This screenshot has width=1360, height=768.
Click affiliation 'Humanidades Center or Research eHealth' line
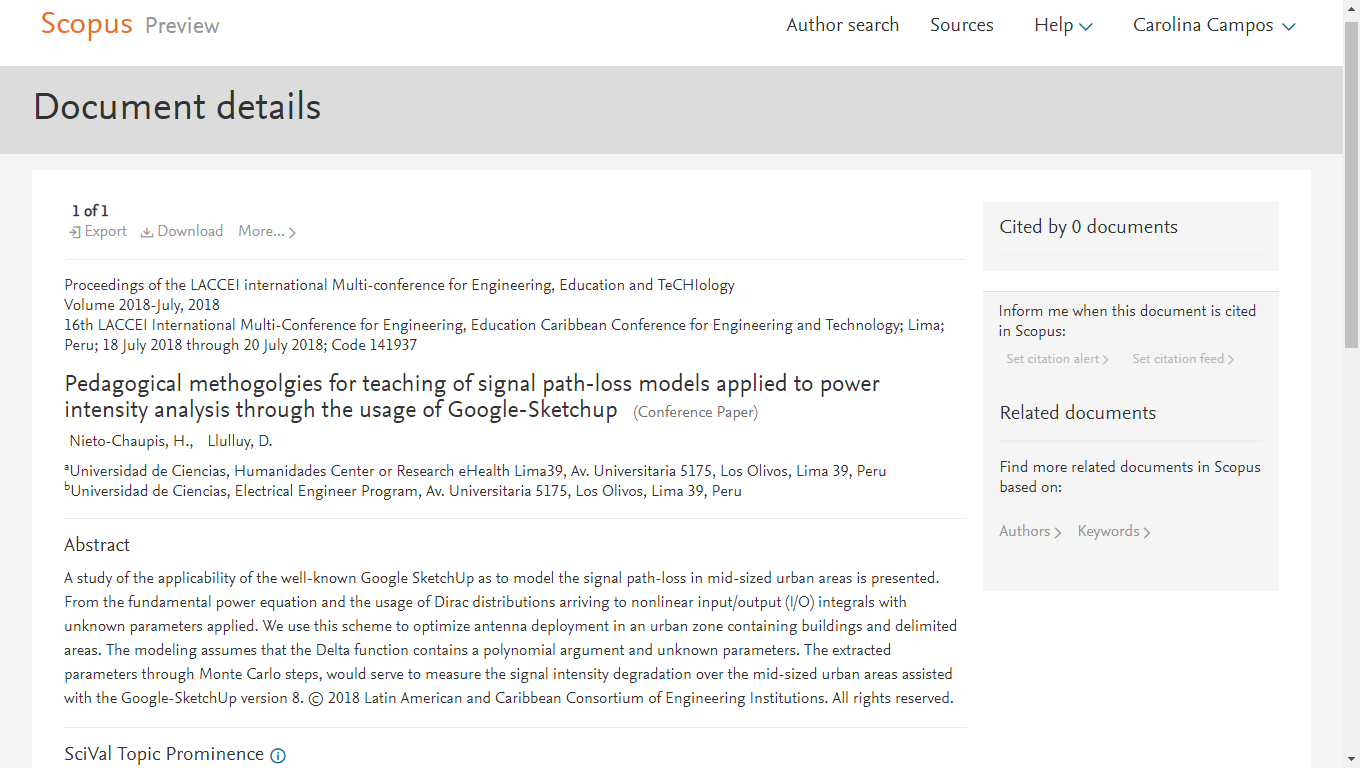coord(475,471)
